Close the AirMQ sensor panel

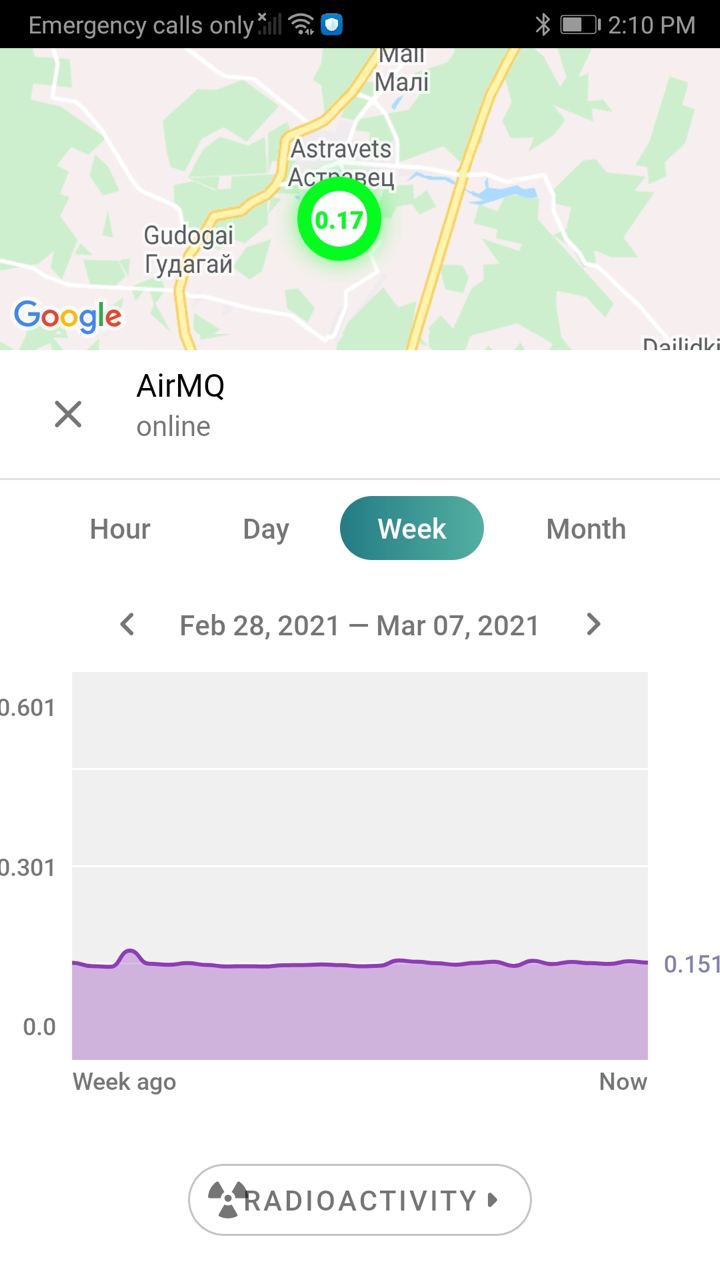tap(68, 414)
